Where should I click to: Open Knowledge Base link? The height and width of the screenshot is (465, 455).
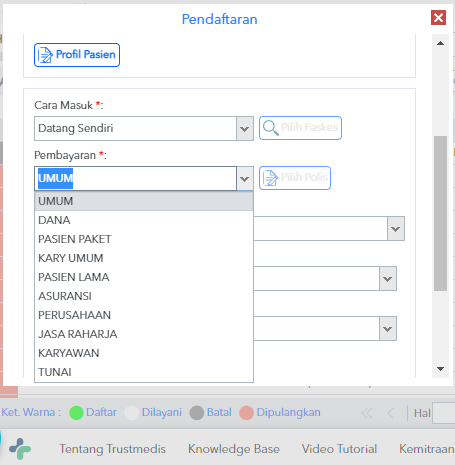click(x=234, y=449)
